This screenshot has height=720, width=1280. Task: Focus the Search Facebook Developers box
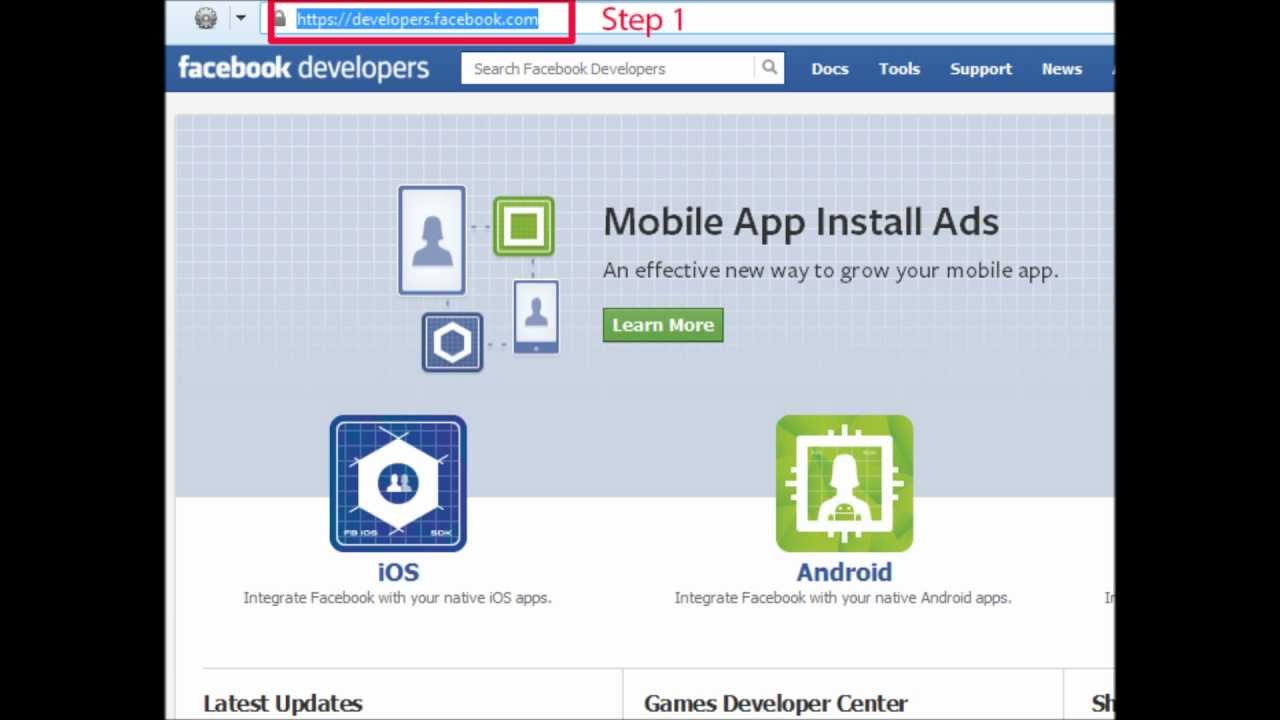(607, 69)
